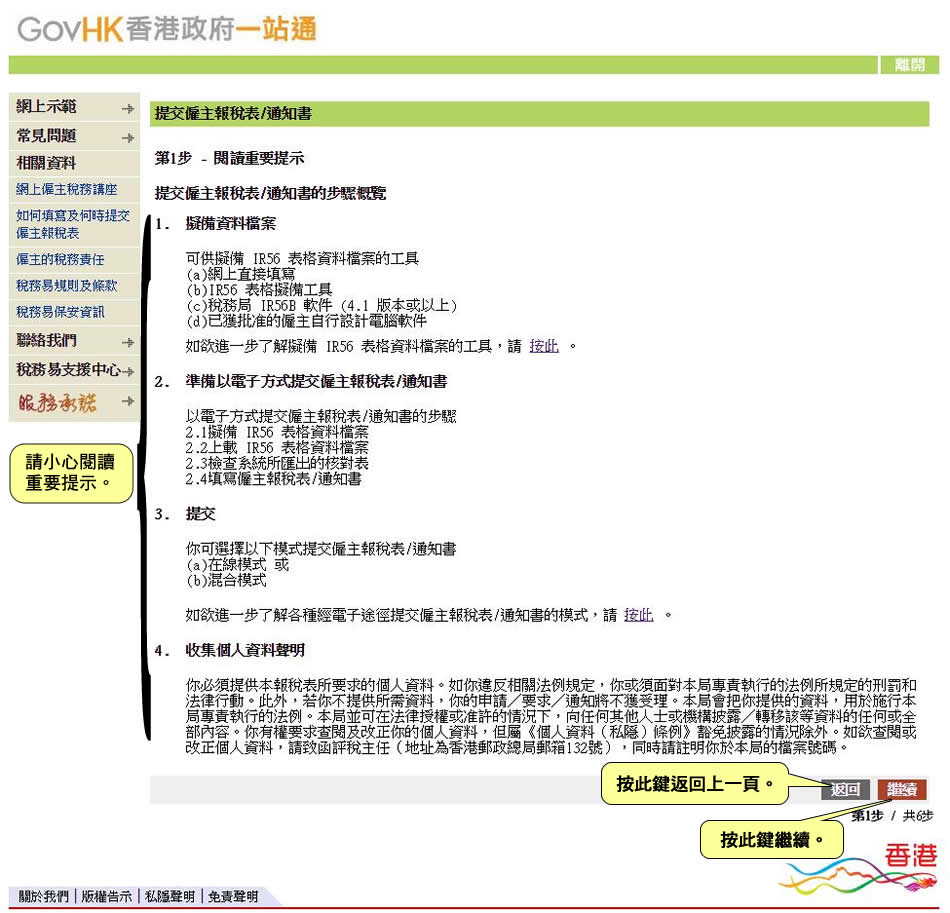Select the (b)IR56 表格擬備工具 line
Image resolution: width=950 pixels, height=913 pixels.
(x=259, y=290)
